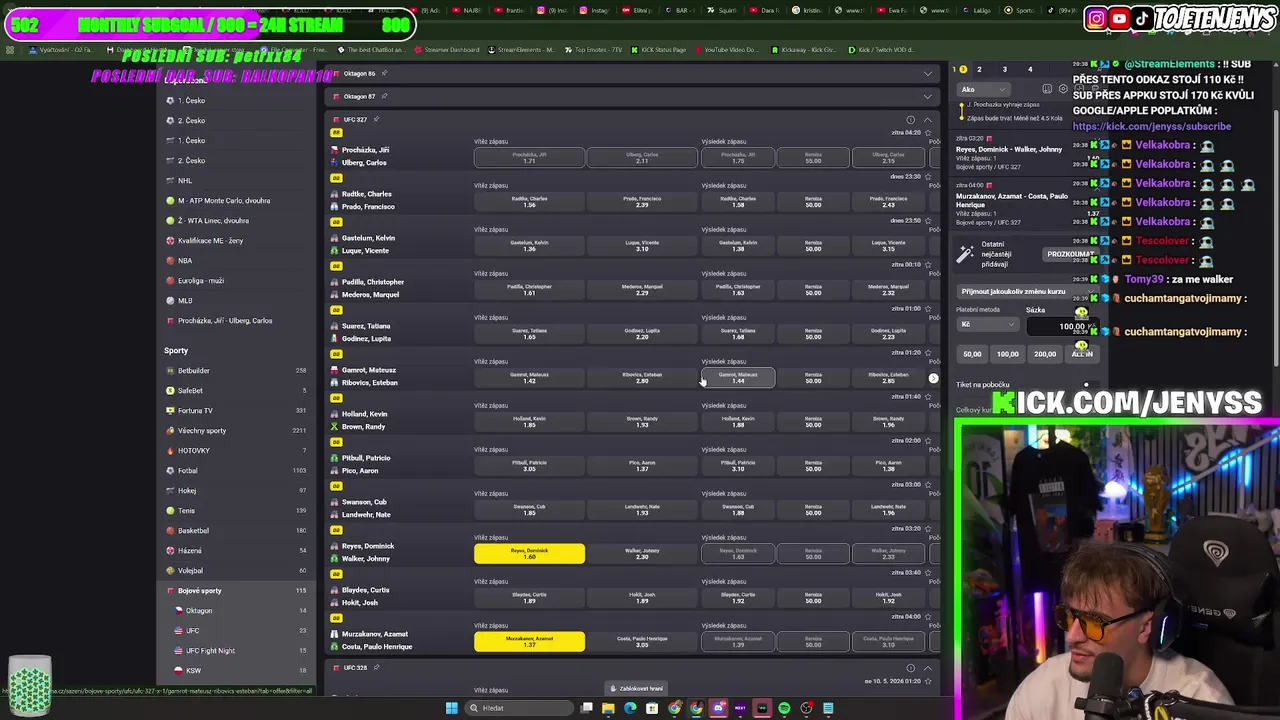The width and height of the screenshot is (1280, 720).
Task: Pin the UFC 327 league
Action: (x=376, y=119)
